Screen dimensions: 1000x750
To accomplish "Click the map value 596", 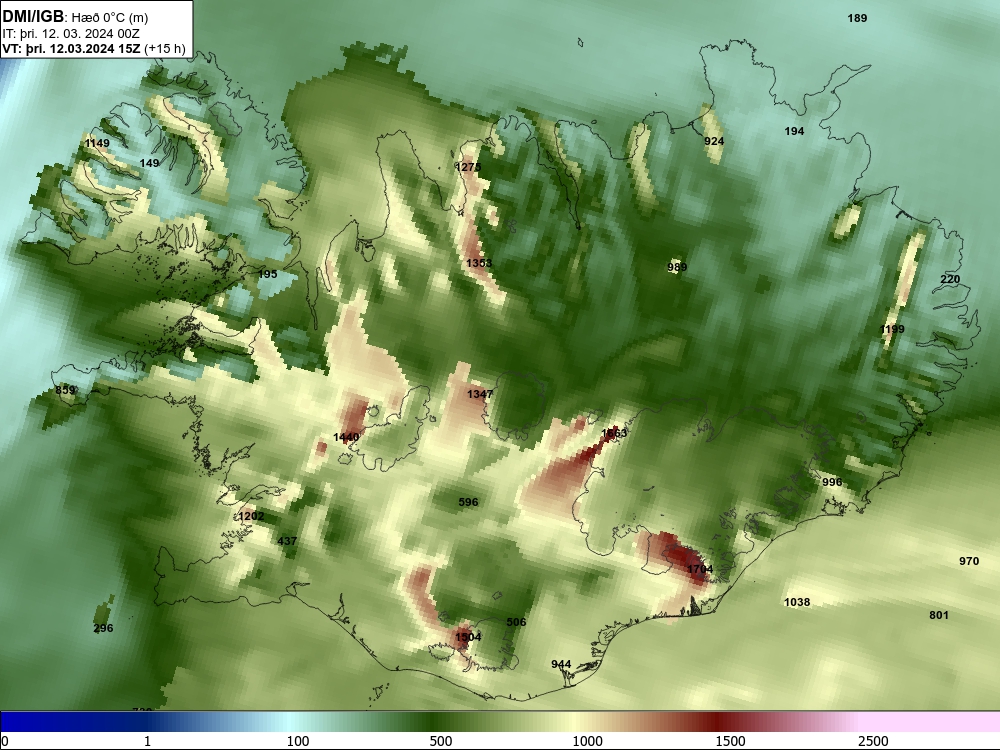I will tap(468, 503).
